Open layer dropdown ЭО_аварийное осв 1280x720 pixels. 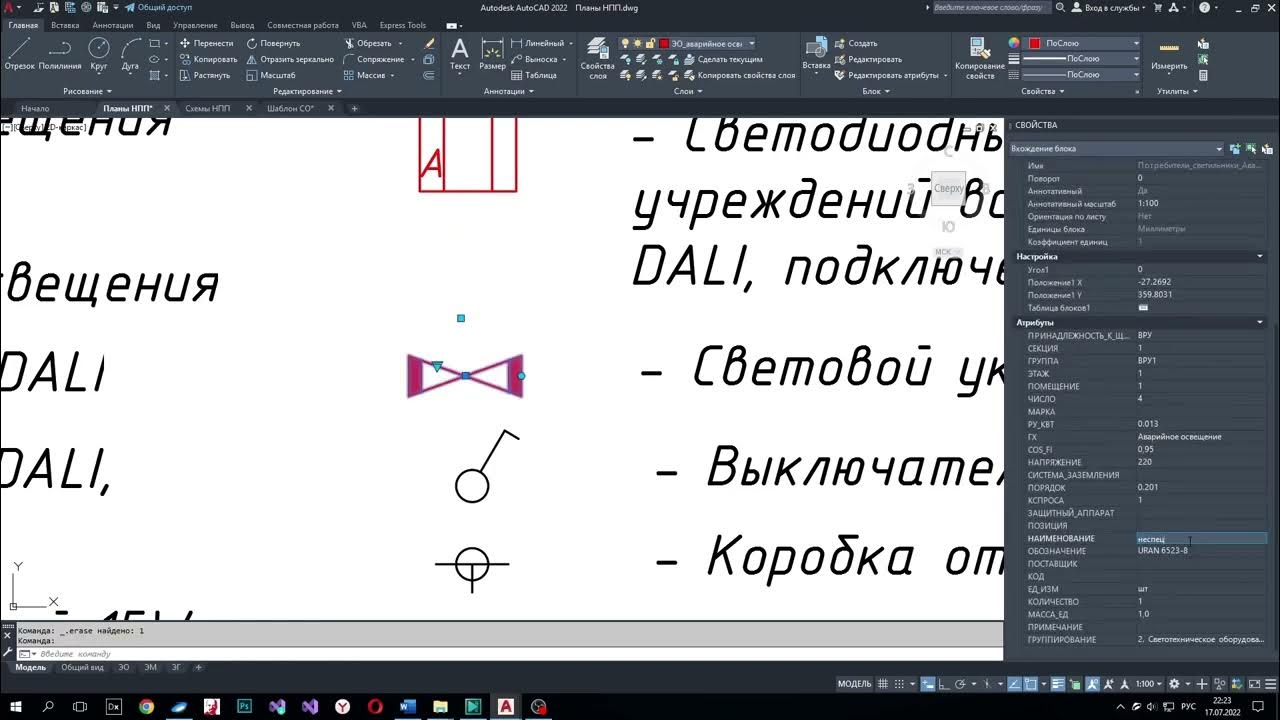(750, 43)
